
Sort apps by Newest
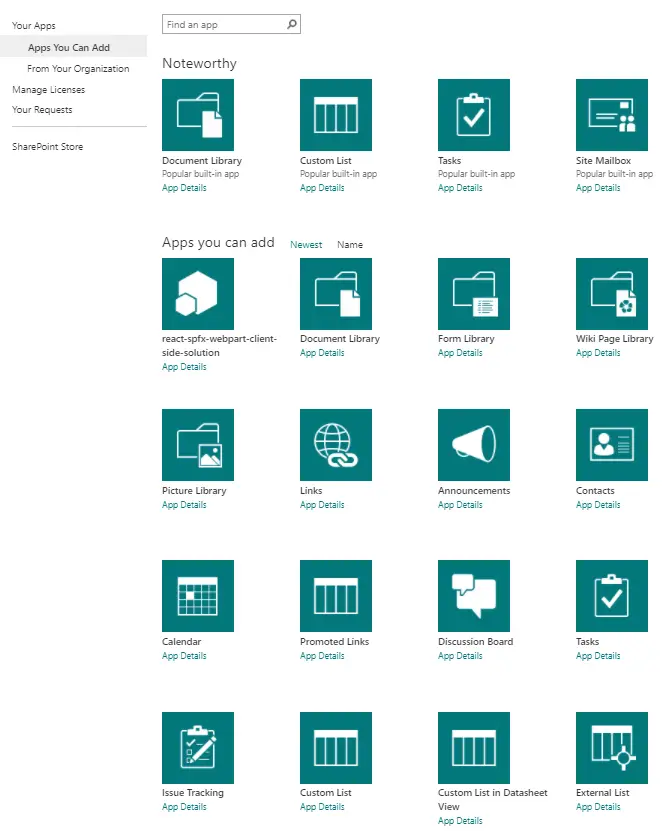click(x=306, y=245)
